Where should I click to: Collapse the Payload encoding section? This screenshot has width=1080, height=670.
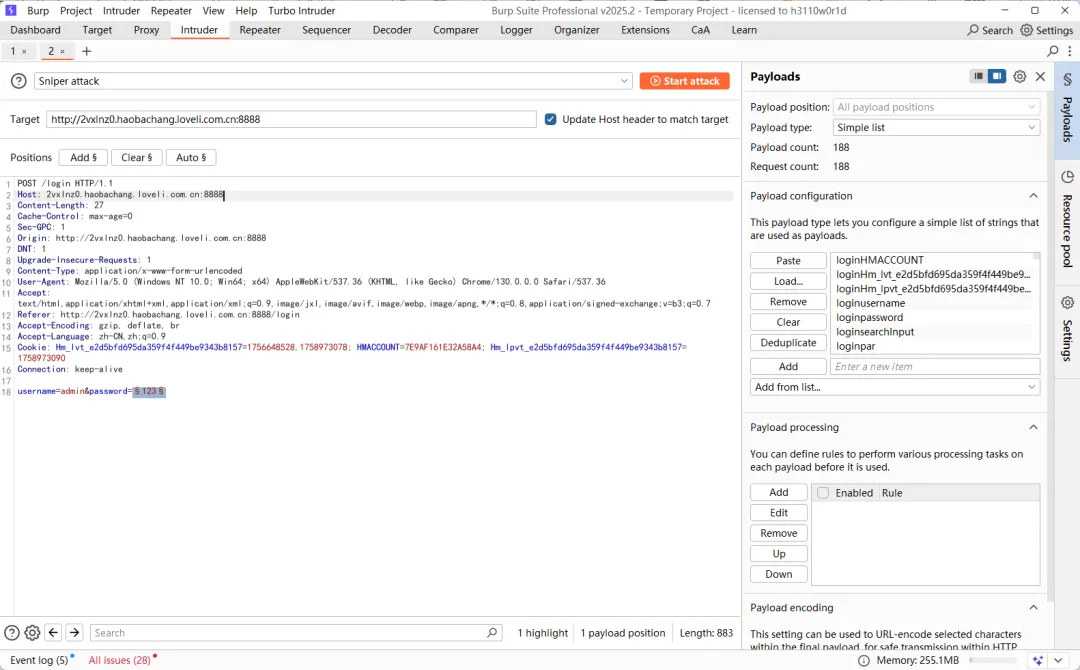tap(1033, 608)
